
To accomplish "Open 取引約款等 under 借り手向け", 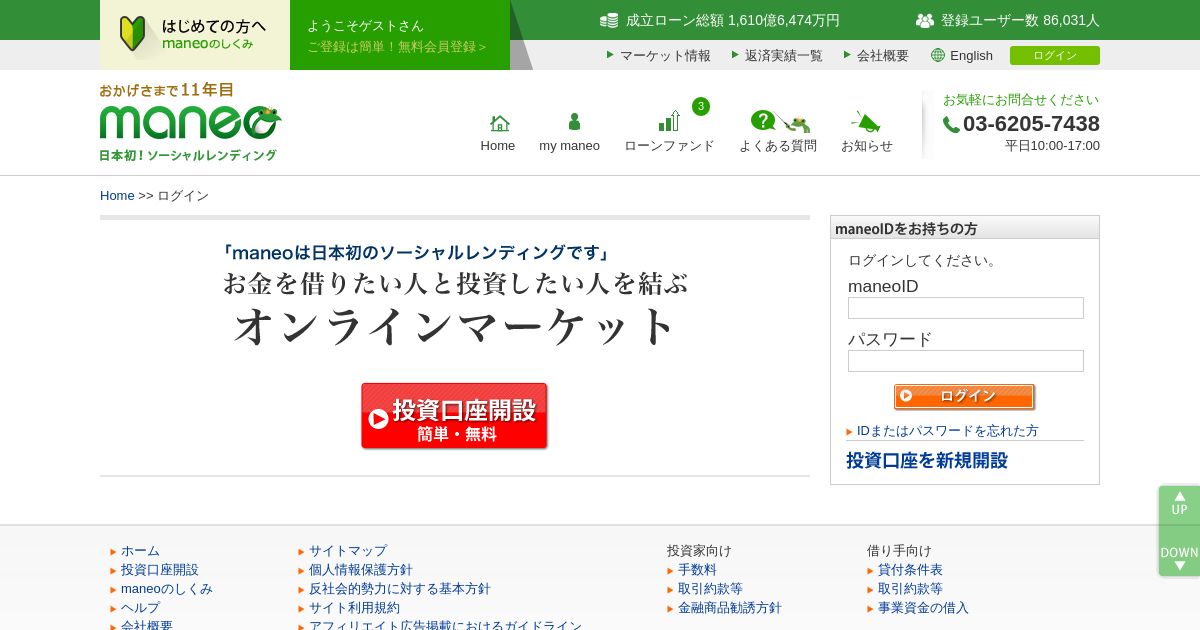I will click(x=910, y=588).
